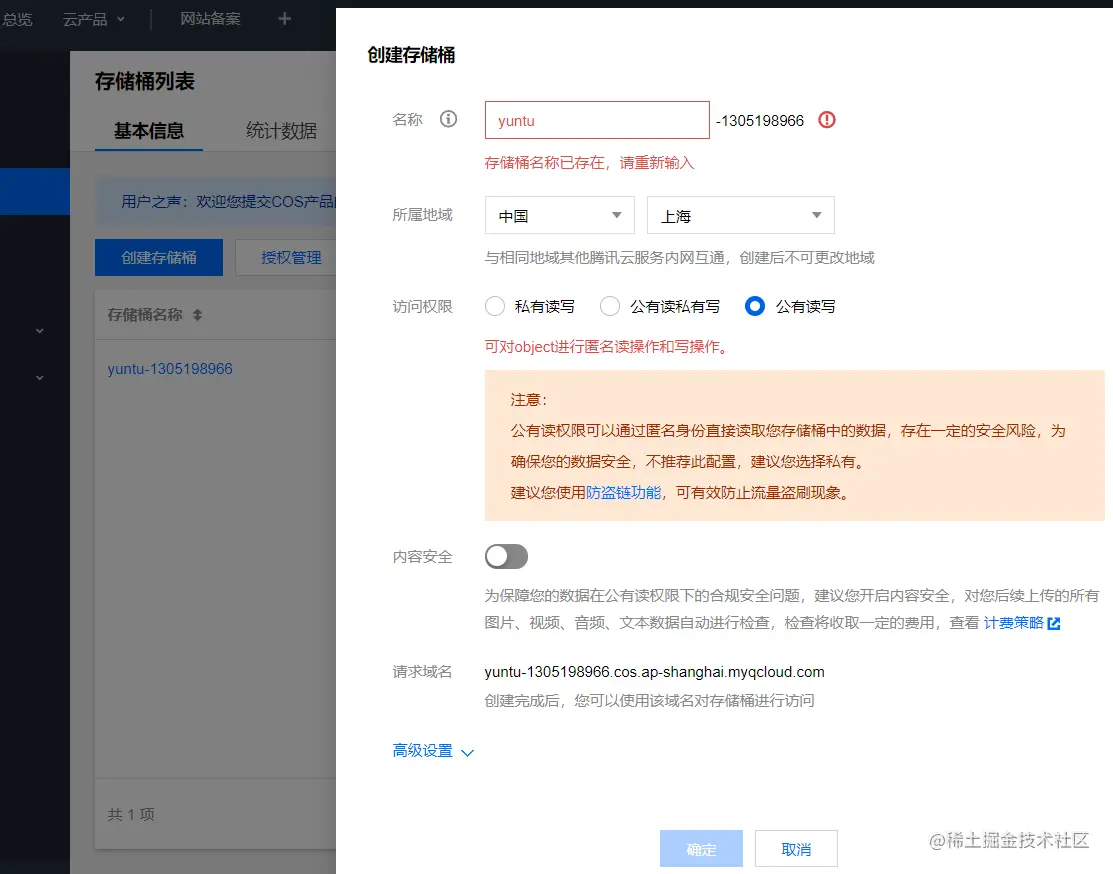Click the red error icon after -1305198966
This screenshot has width=1113, height=874.
tap(827, 119)
